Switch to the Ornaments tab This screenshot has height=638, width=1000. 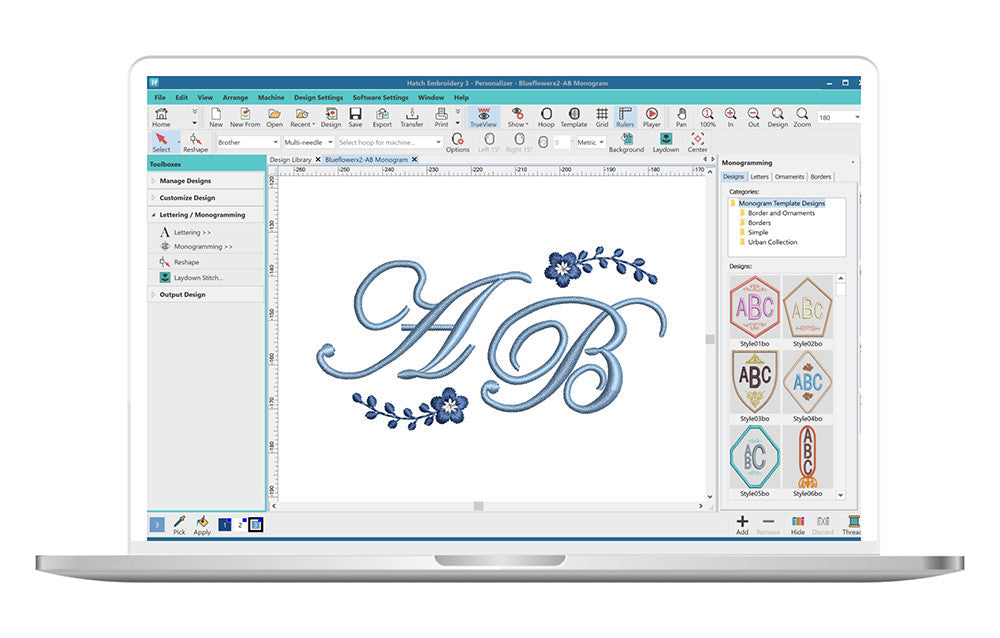pyautogui.click(x=789, y=177)
